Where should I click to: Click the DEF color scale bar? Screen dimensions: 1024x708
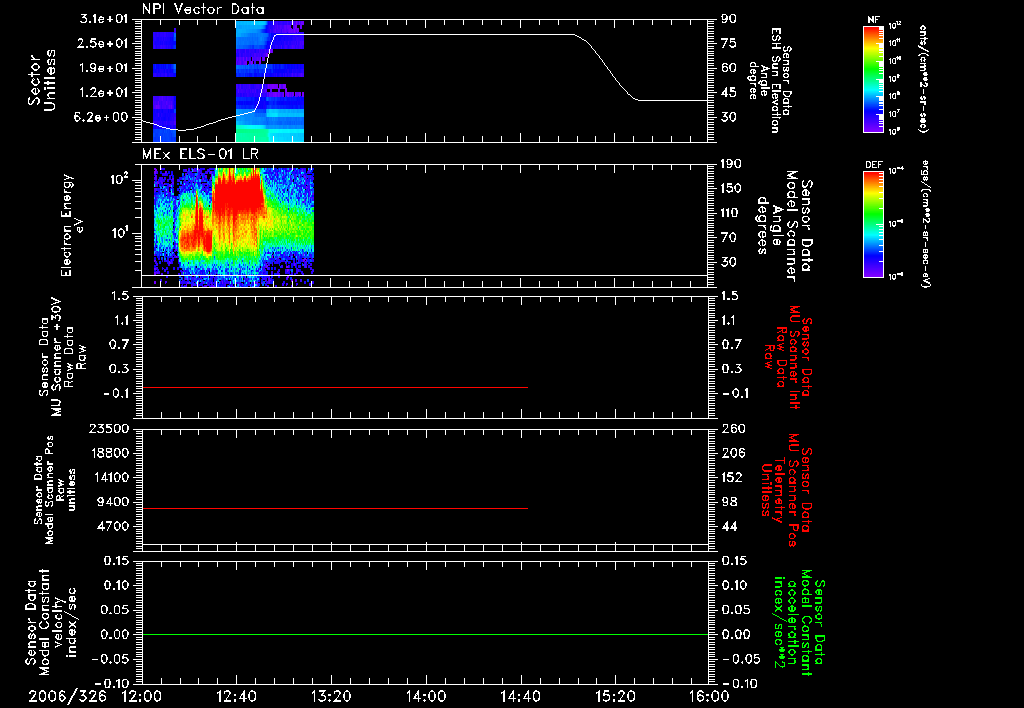pyautogui.click(x=874, y=224)
